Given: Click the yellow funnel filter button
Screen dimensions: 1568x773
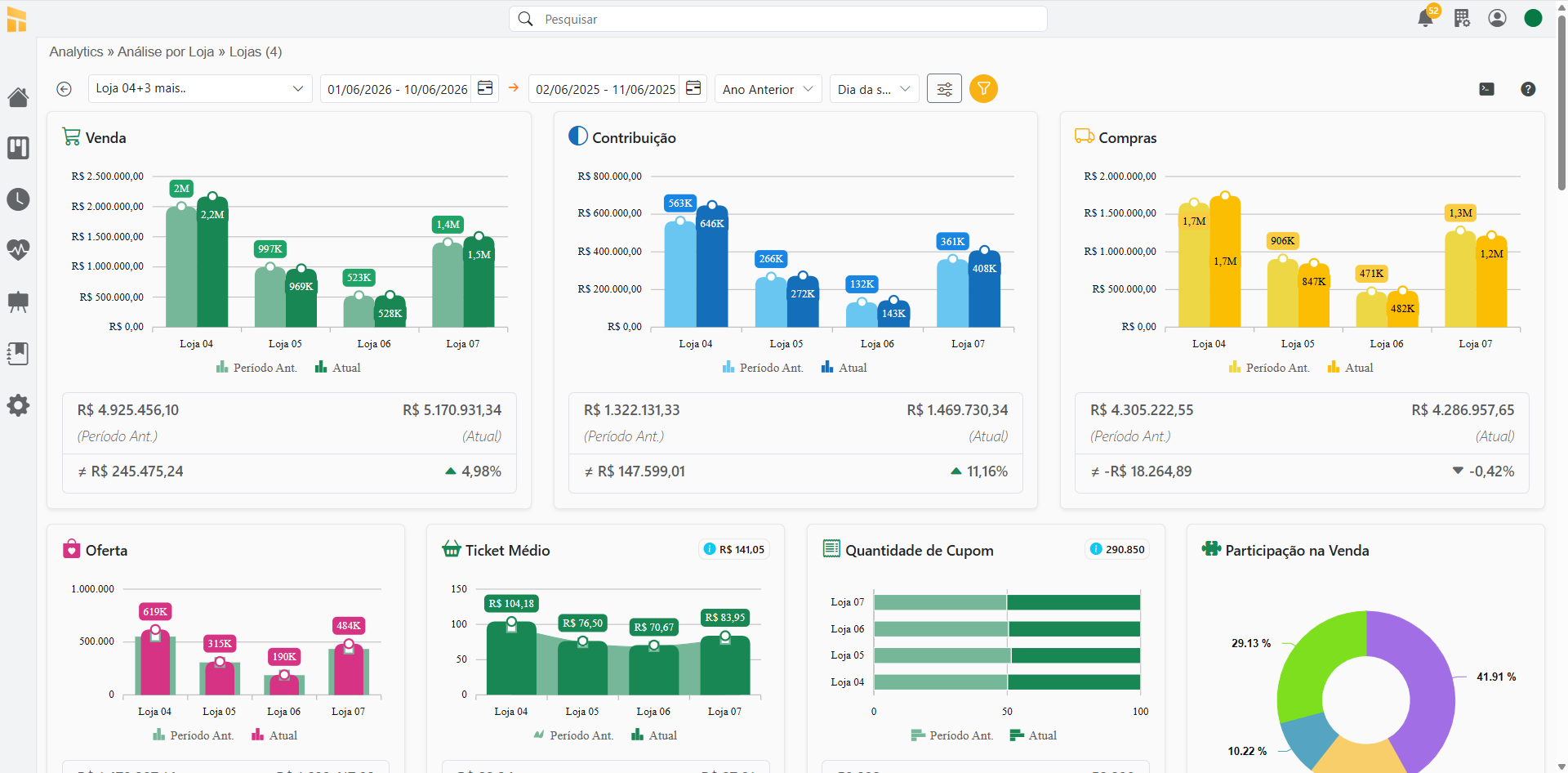Looking at the screenshot, I should (983, 88).
